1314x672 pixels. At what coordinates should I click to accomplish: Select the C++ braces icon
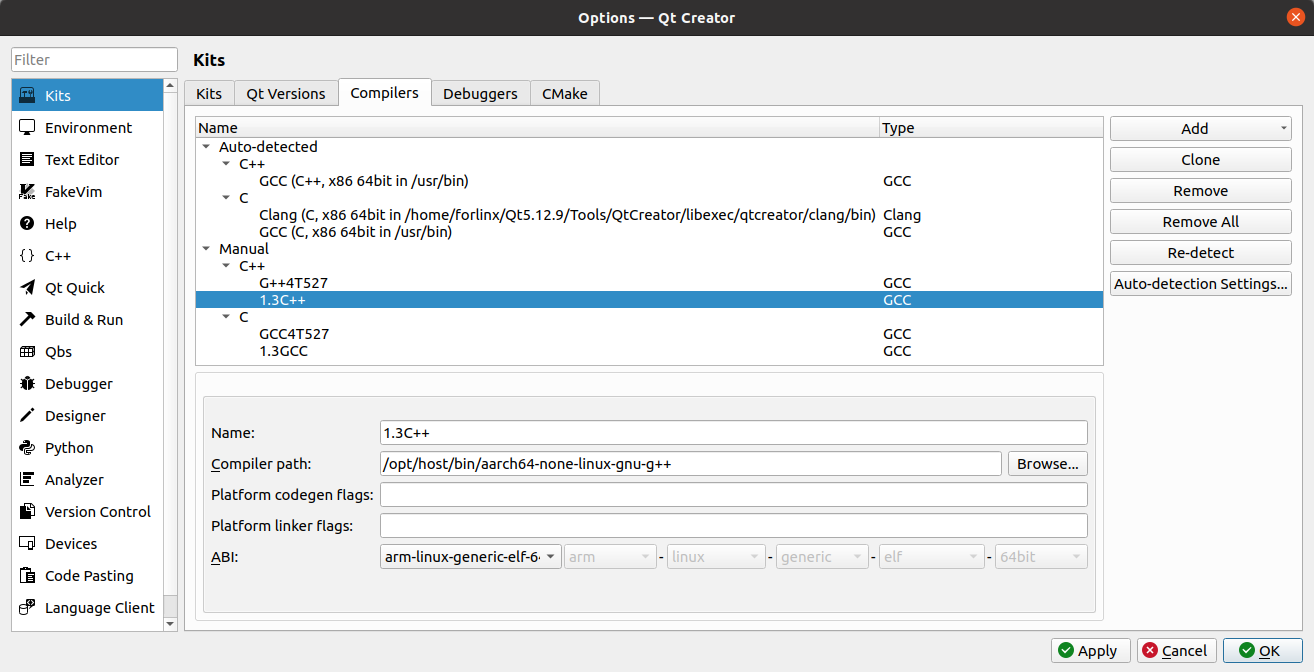(27, 256)
